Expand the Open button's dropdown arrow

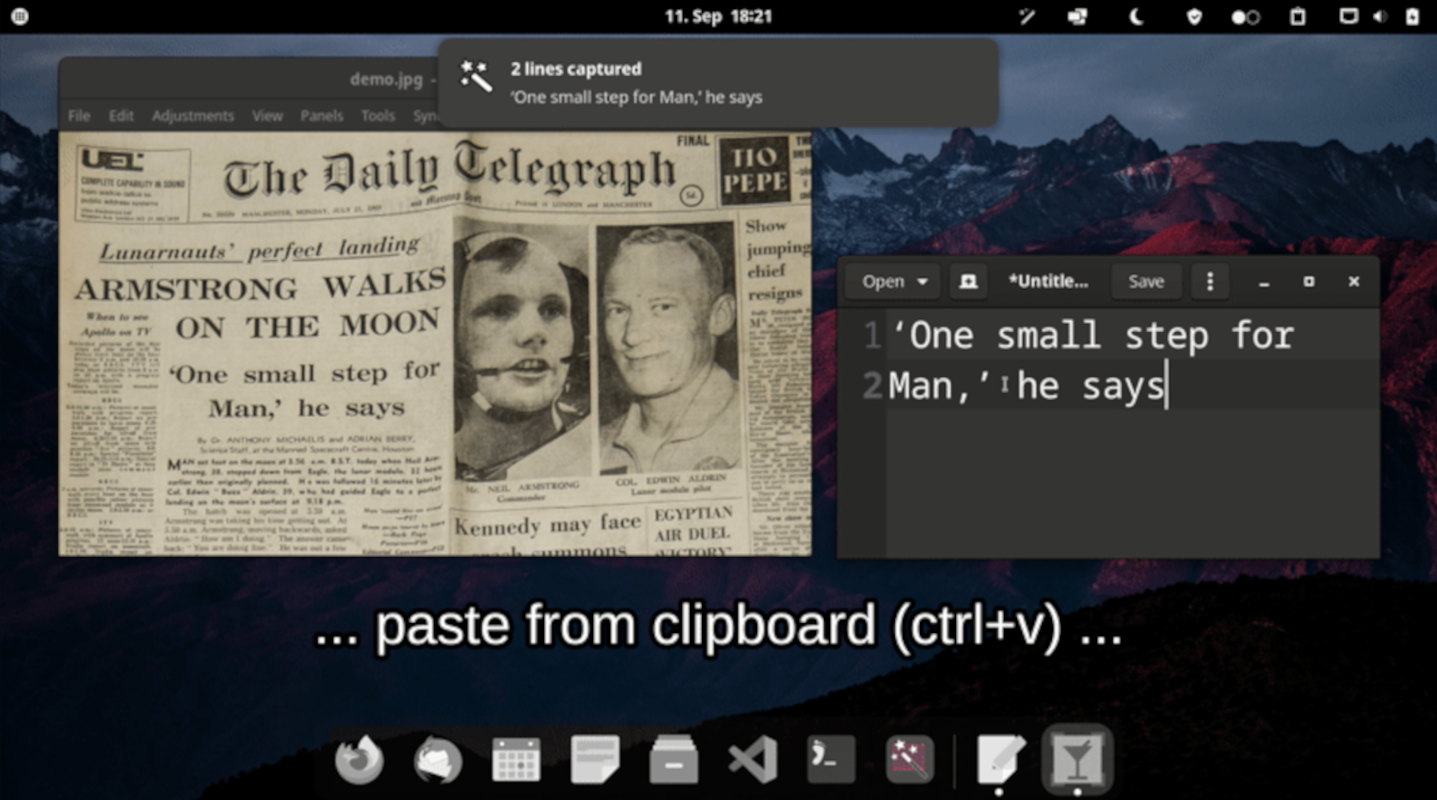(922, 282)
